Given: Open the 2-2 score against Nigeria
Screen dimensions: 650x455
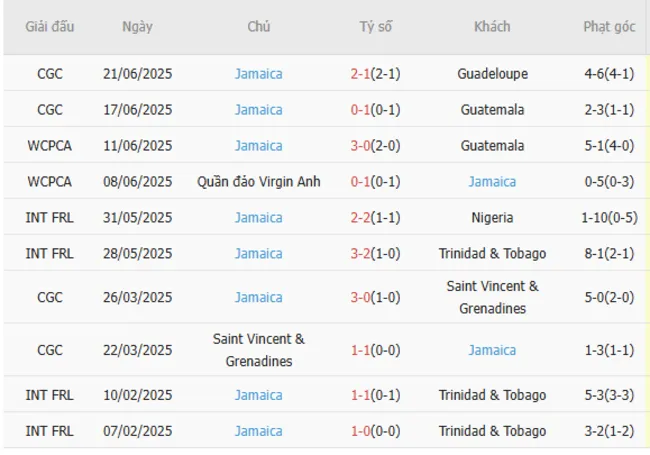Looking at the screenshot, I should click(x=361, y=218).
